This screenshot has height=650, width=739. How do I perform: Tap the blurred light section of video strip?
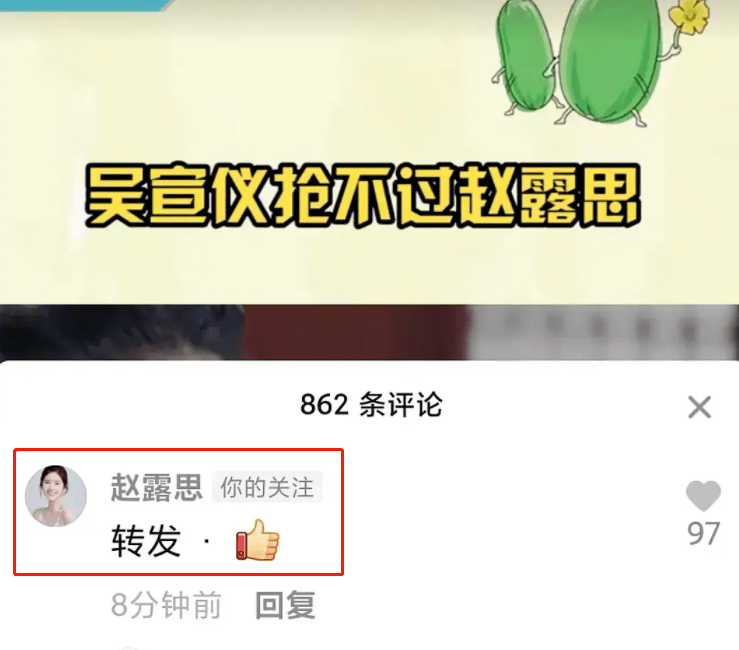(604, 333)
